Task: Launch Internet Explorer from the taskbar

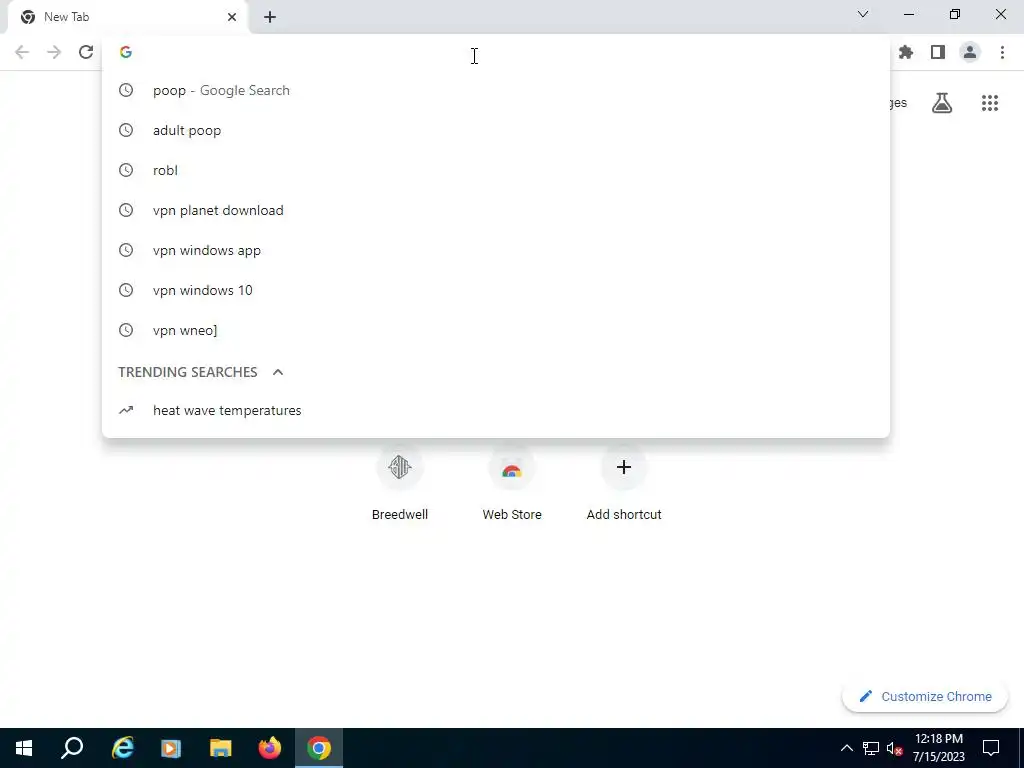Action: pyautogui.click(x=122, y=748)
